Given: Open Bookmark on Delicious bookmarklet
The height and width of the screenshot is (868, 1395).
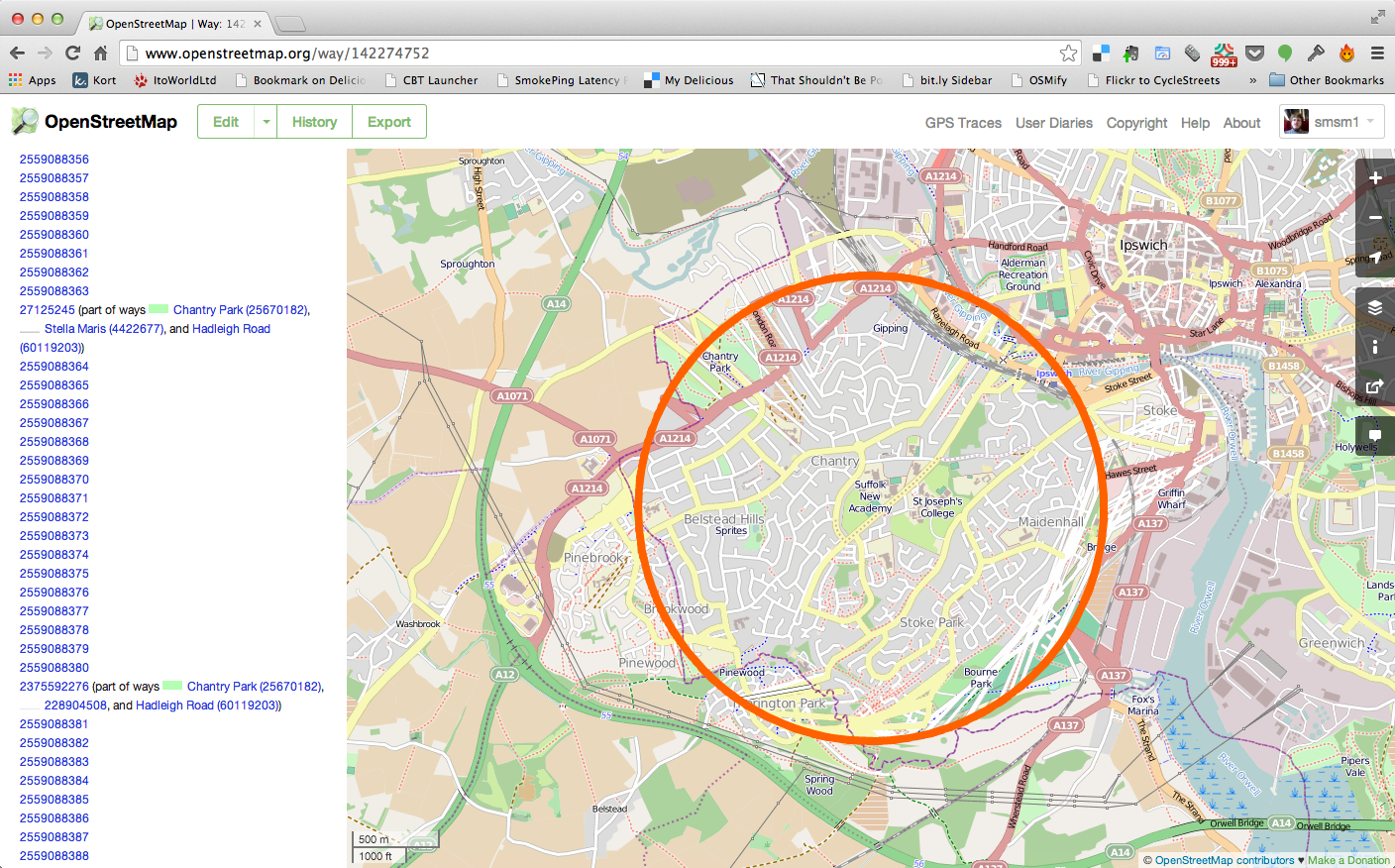Looking at the screenshot, I should coord(300,80).
